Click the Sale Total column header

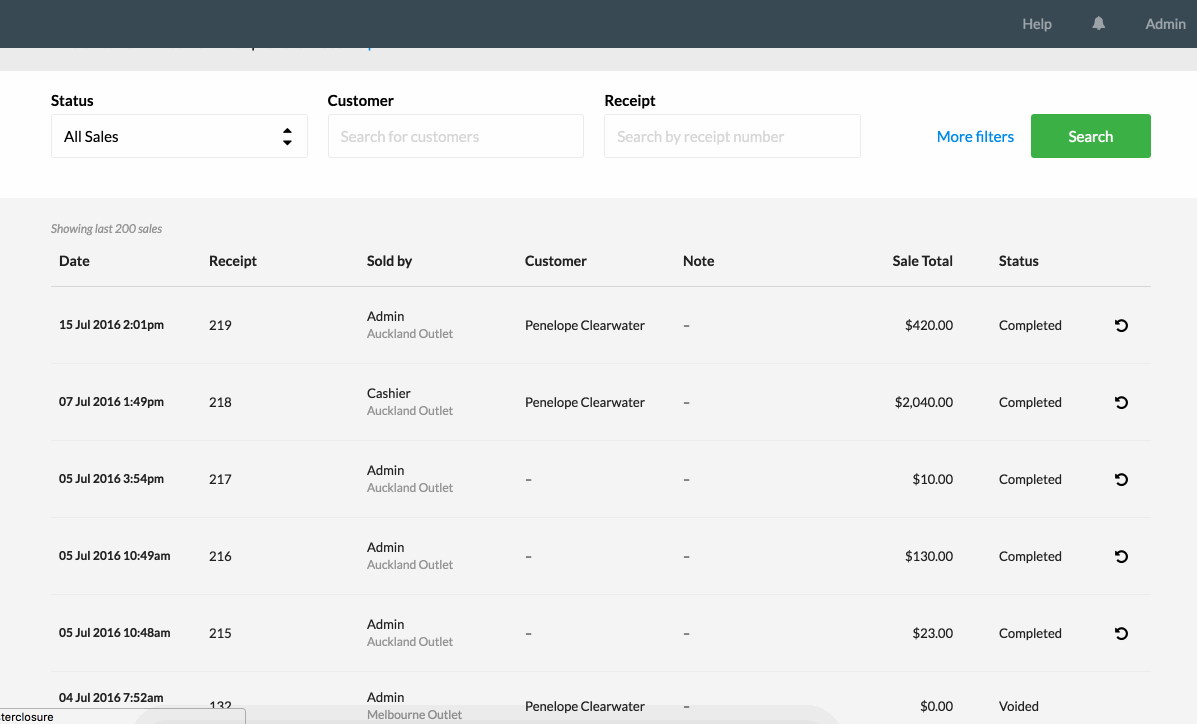(x=922, y=261)
